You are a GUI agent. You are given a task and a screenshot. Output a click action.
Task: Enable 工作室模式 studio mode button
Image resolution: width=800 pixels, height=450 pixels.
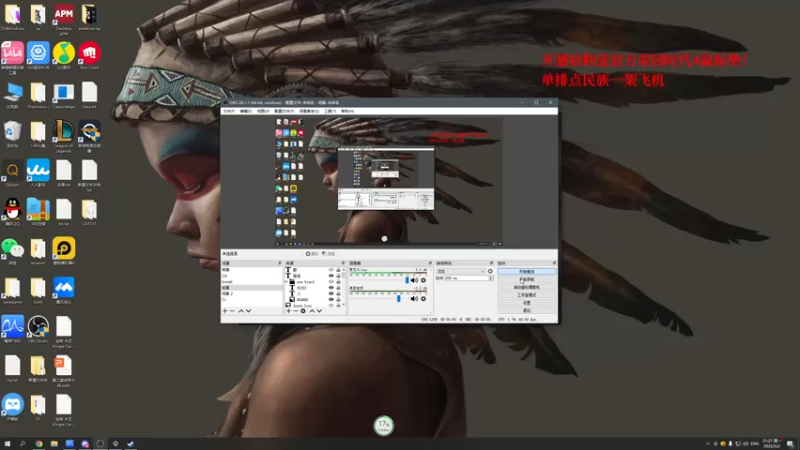(527, 295)
